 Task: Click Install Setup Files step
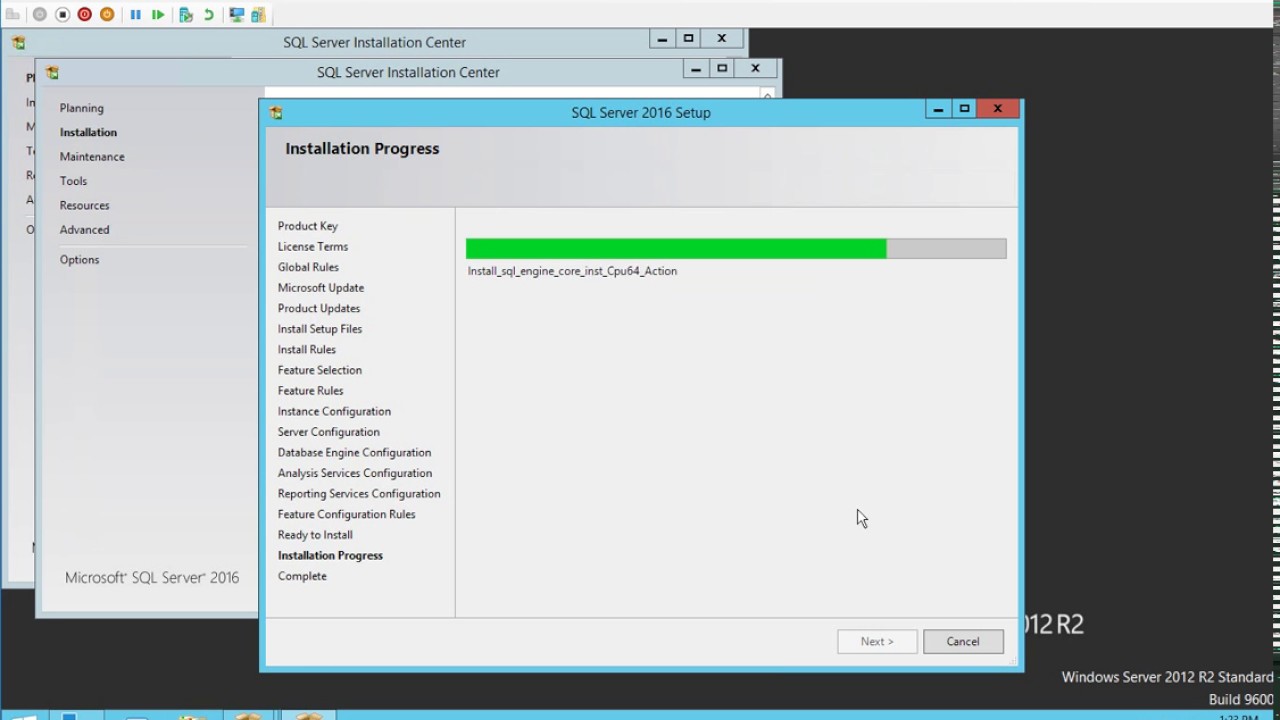320,329
